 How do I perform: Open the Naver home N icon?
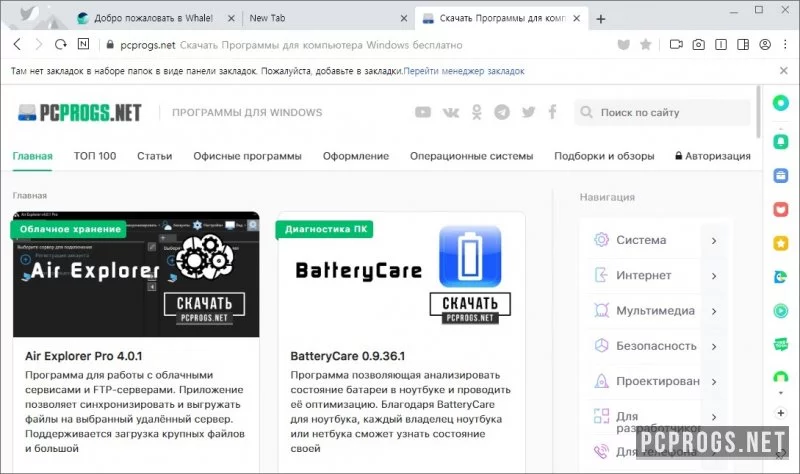pos(83,44)
